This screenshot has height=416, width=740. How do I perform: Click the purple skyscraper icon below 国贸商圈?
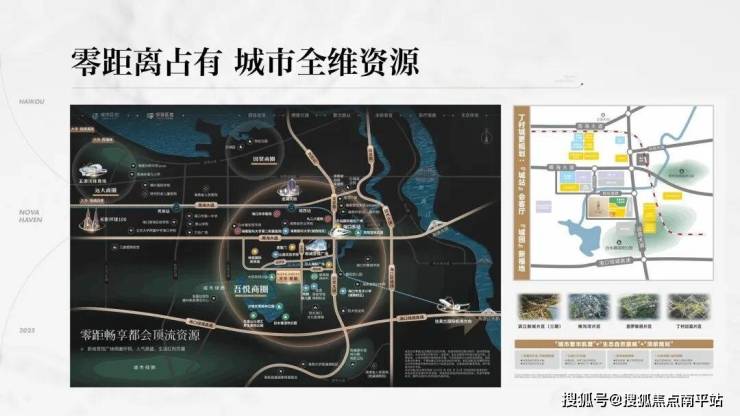(x=289, y=187)
